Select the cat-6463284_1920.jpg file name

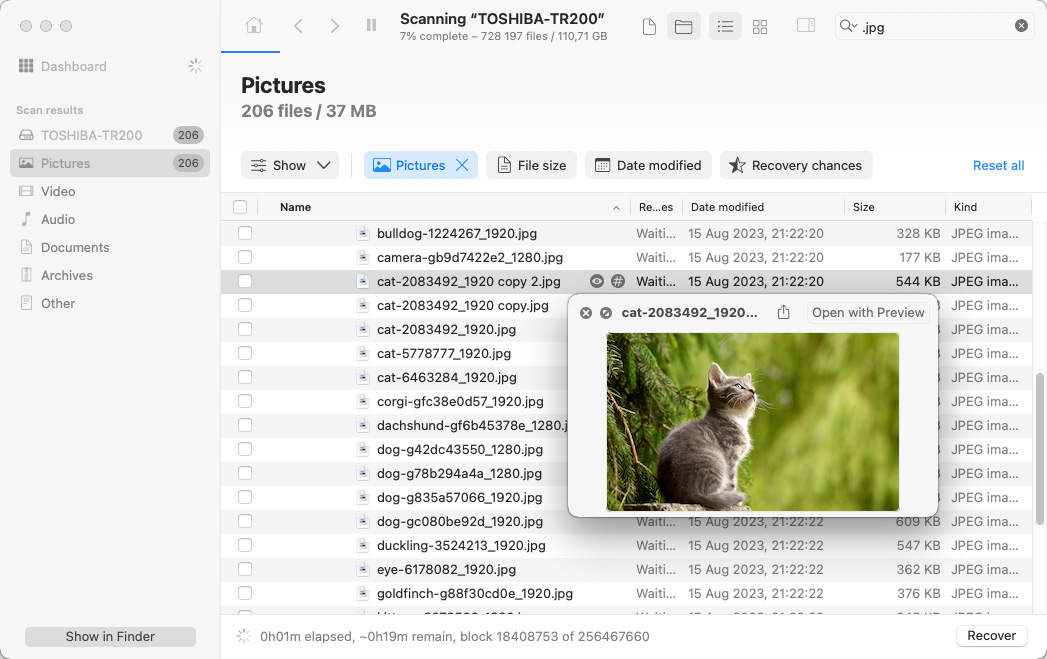(447, 377)
